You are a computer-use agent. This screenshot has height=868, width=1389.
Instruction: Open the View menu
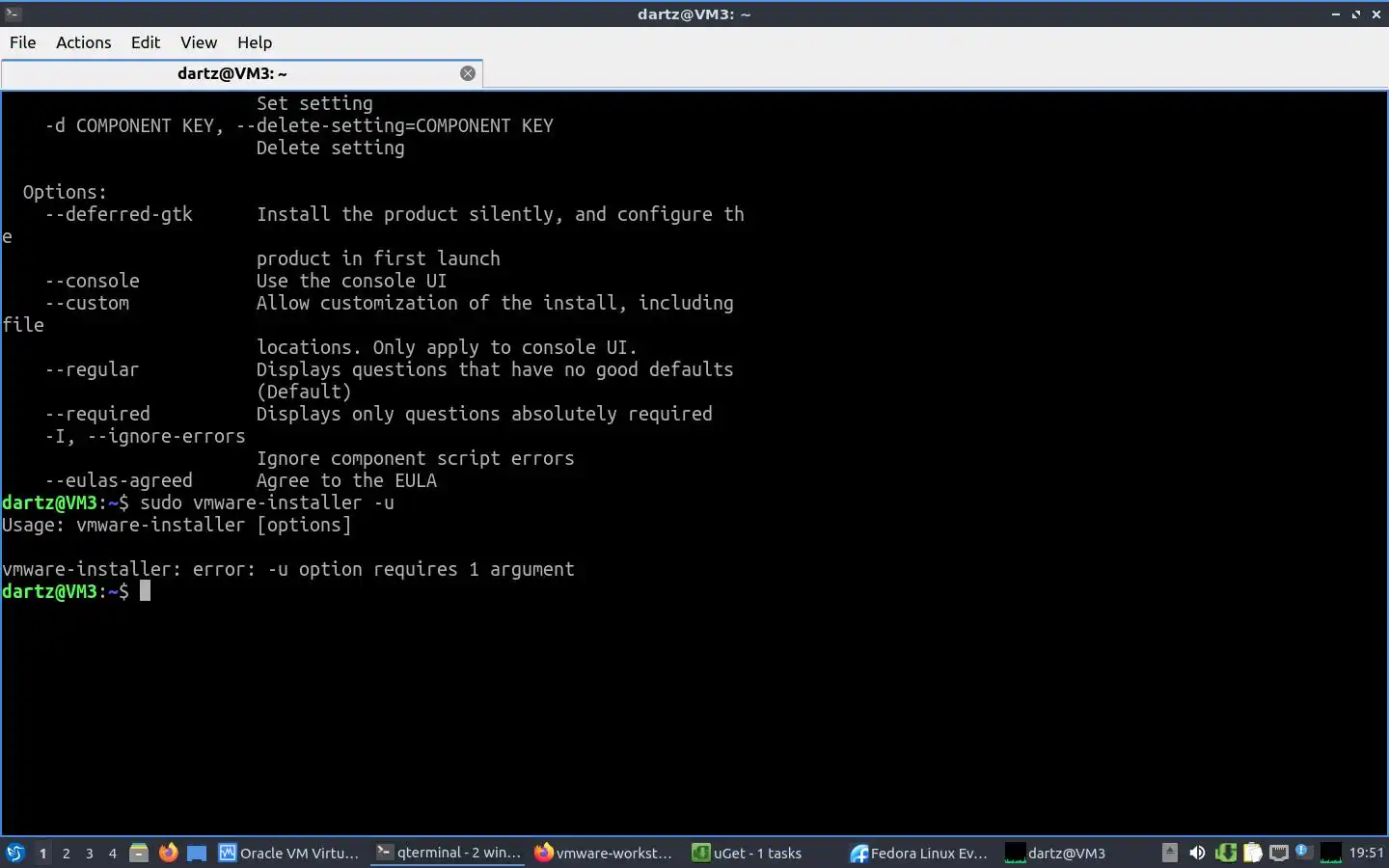199,42
